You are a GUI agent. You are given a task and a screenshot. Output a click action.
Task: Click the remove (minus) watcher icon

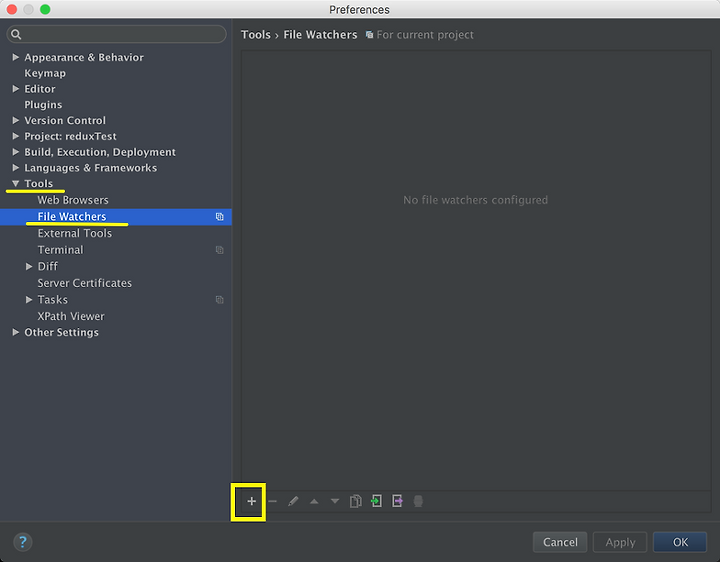click(272, 501)
